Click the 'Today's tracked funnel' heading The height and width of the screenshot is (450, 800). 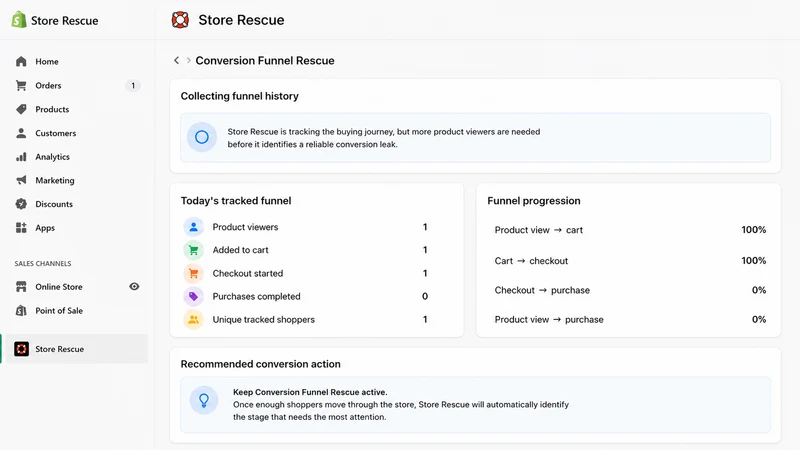point(236,201)
